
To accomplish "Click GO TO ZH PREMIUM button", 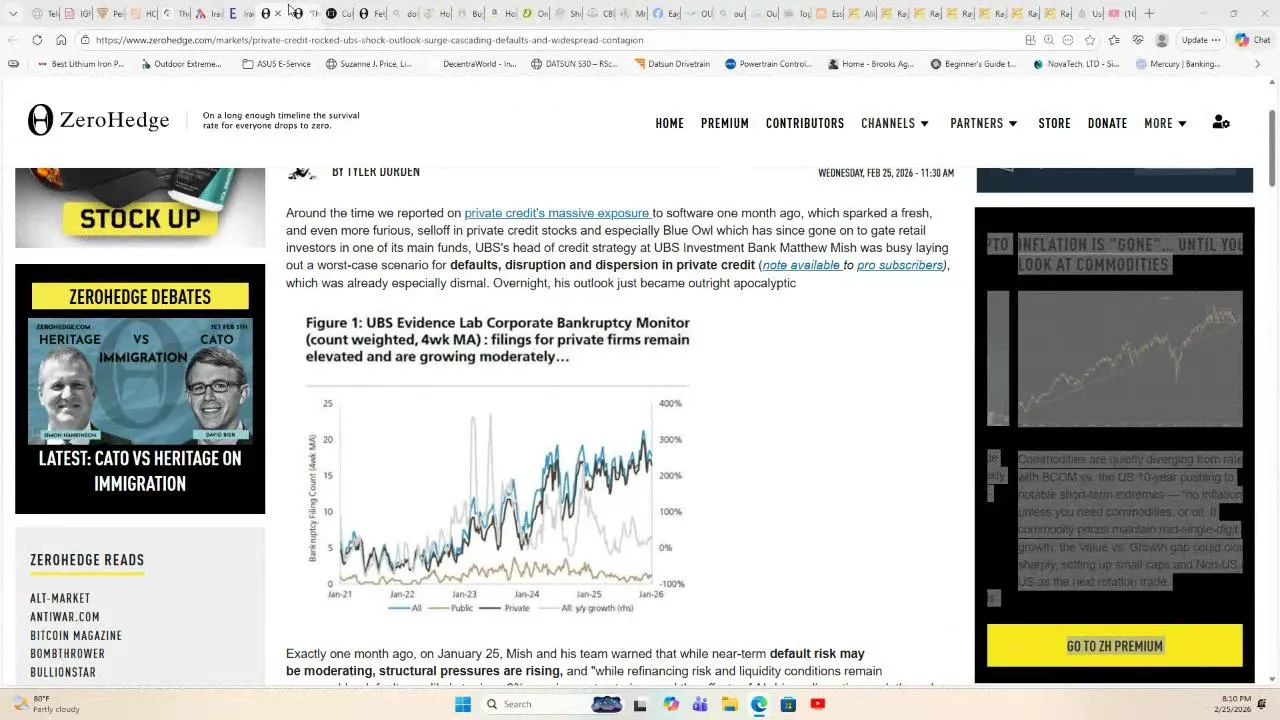I will point(1114,646).
